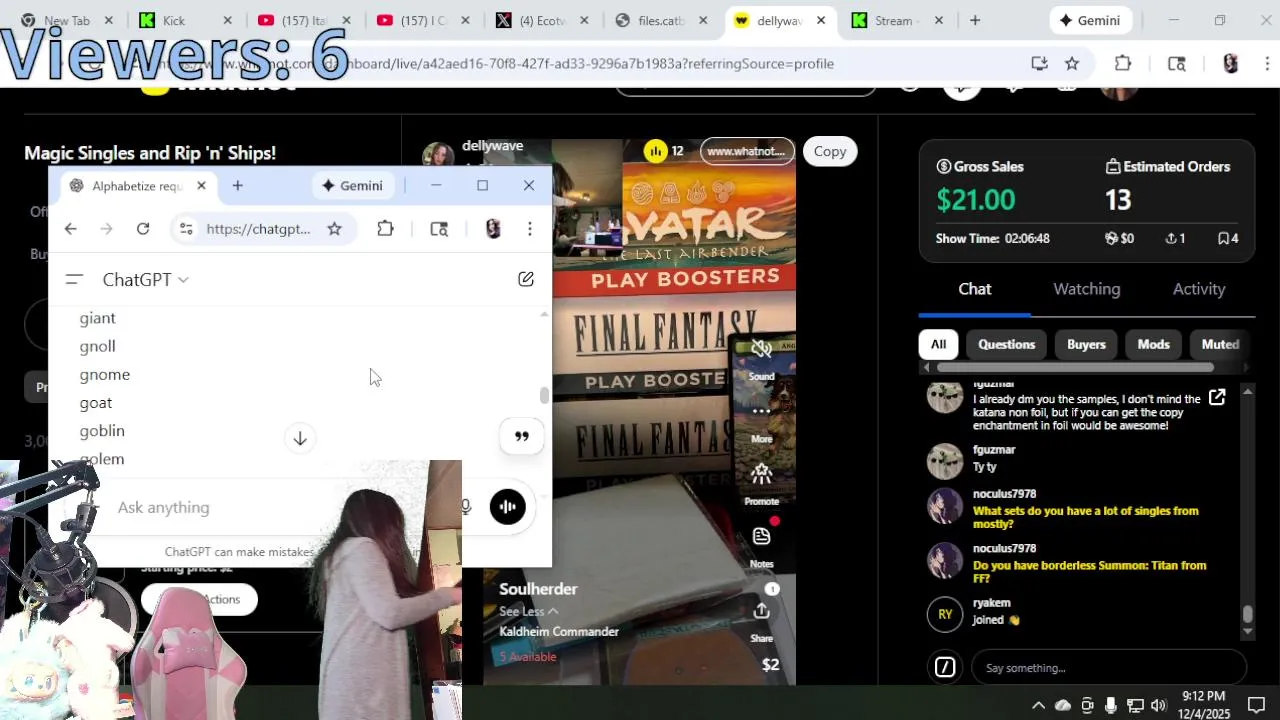Open ChatGPT sidebar menu icon
Image resolution: width=1280 pixels, height=720 pixels.
coord(73,279)
